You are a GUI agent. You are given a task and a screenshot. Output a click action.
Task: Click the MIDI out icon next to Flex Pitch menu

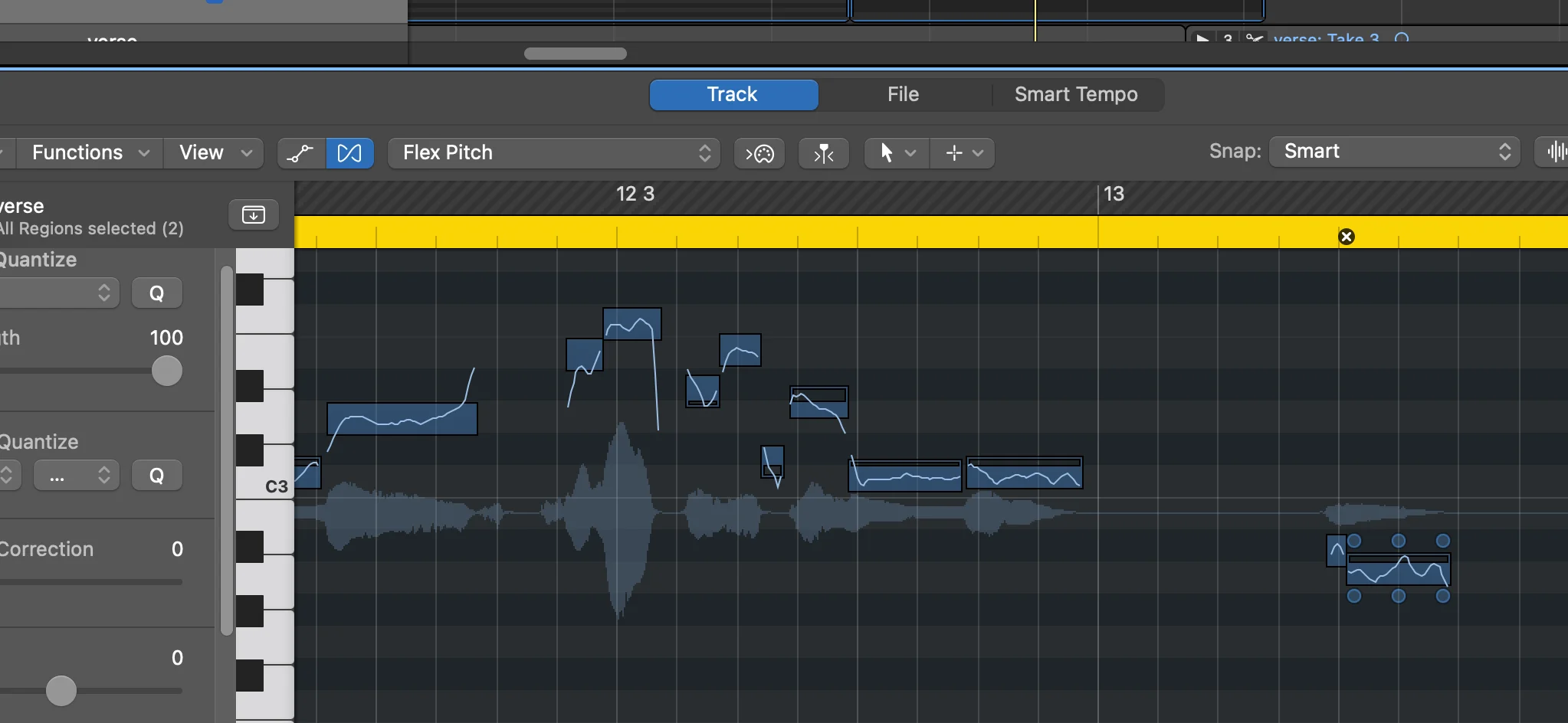point(759,153)
